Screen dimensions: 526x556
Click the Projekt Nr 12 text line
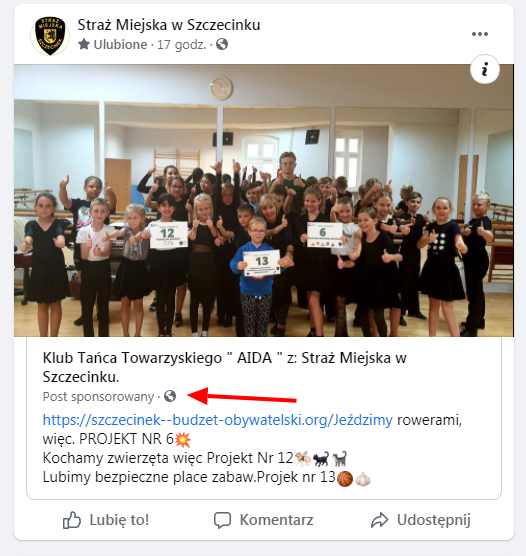[194, 458]
